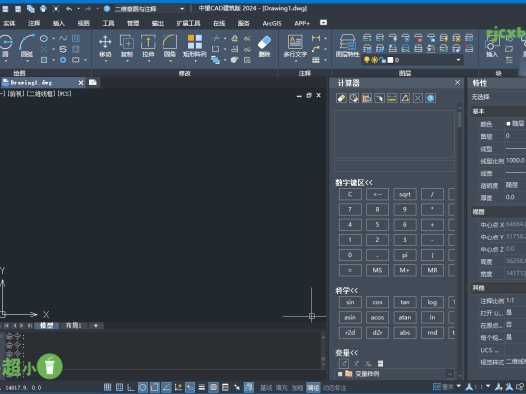The image size is (526, 394).
Task: Click the calculator angle measurement icon
Action: tap(405, 98)
